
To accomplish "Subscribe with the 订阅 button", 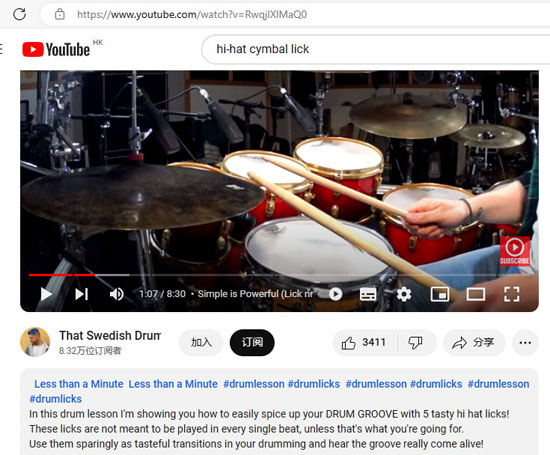I will click(252, 342).
